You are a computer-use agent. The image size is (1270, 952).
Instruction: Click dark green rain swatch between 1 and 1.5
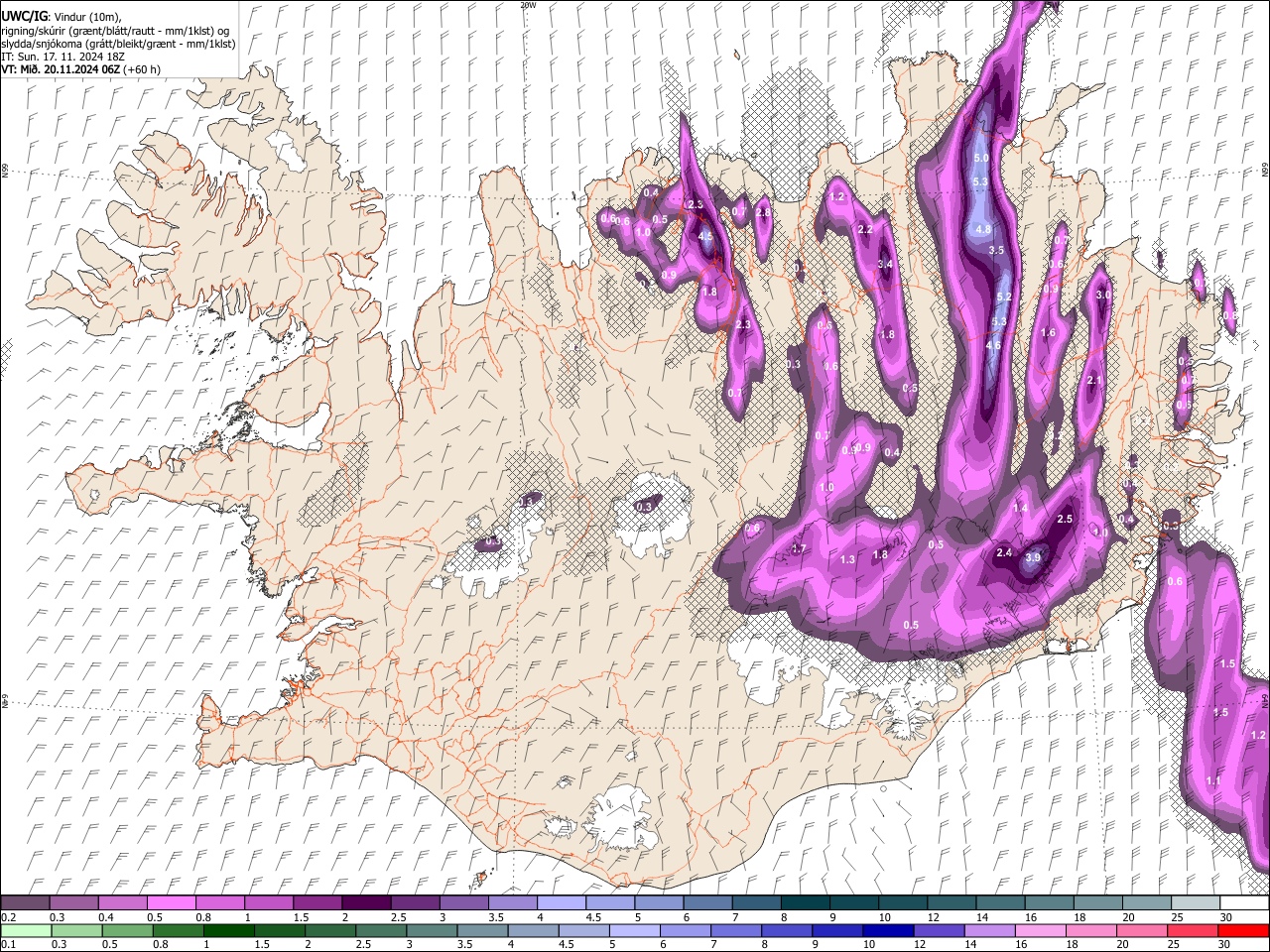(229, 930)
